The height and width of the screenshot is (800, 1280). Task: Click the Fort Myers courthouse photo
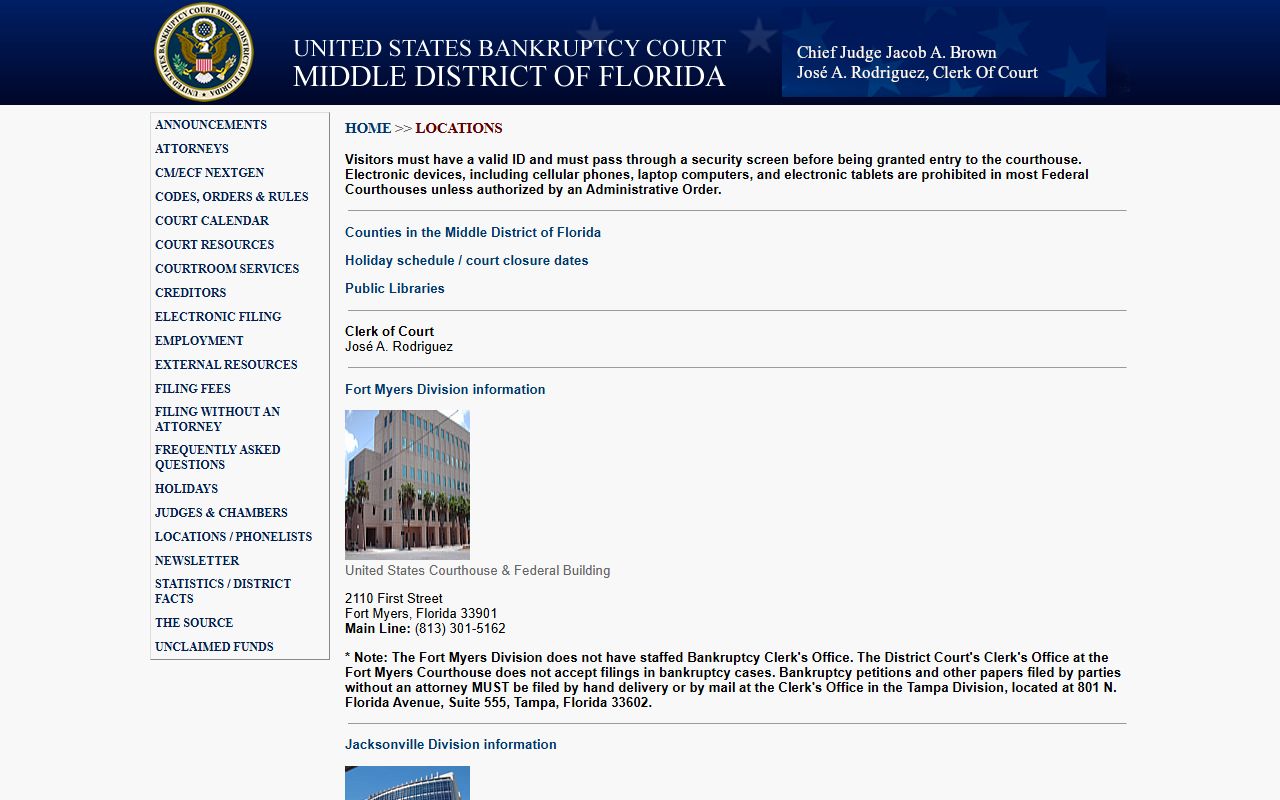tap(407, 484)
